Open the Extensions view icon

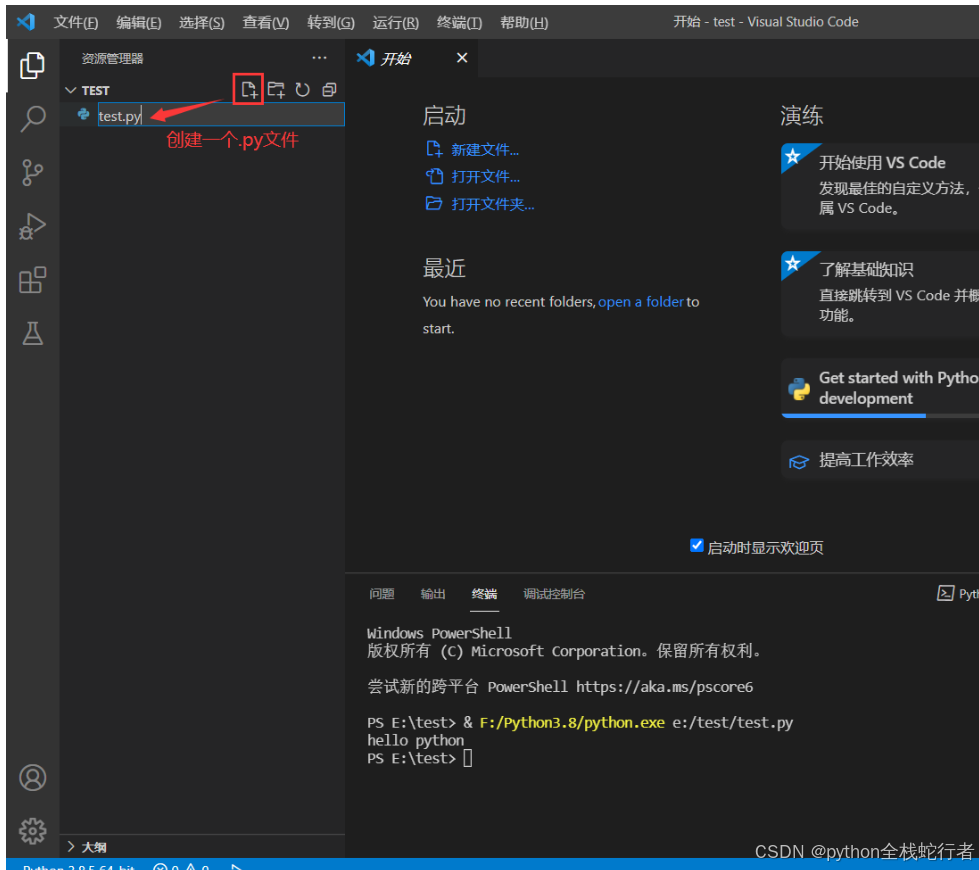point(32,280)
